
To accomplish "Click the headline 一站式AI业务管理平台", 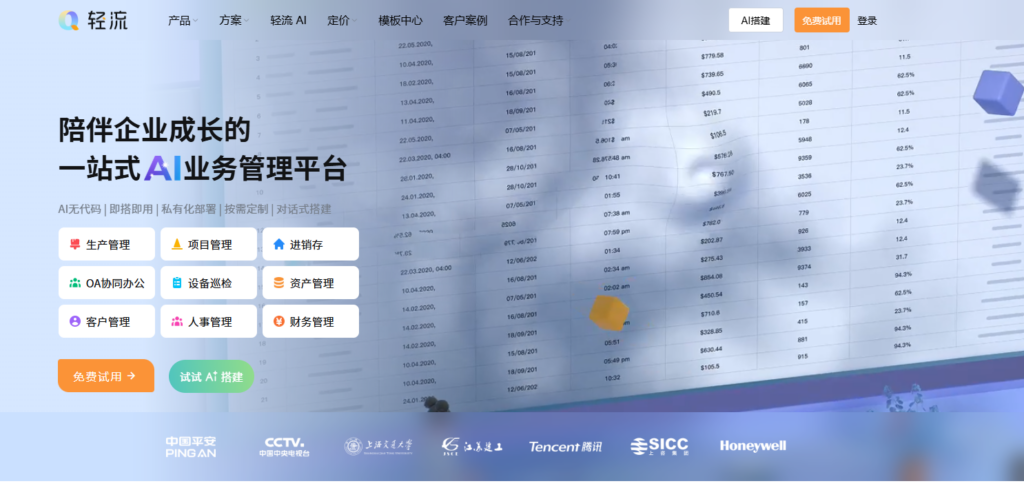I will click(x=202, y=168).
